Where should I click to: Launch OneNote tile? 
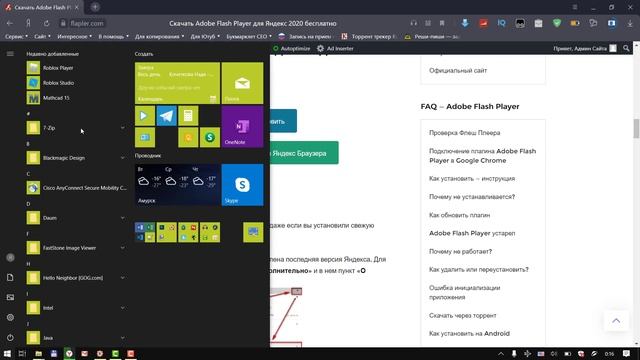(242, 127)
